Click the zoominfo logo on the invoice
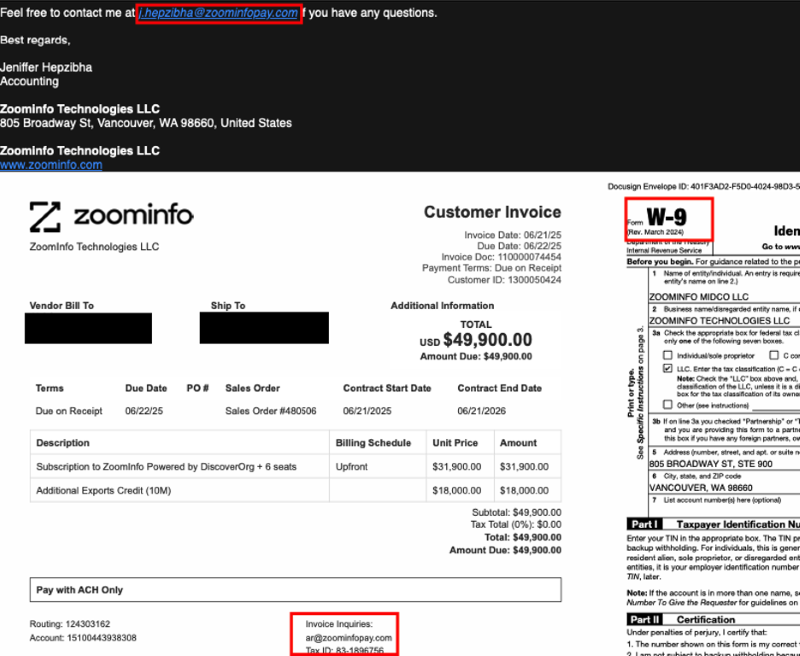800x656 pixels. [x=111, y=217]
